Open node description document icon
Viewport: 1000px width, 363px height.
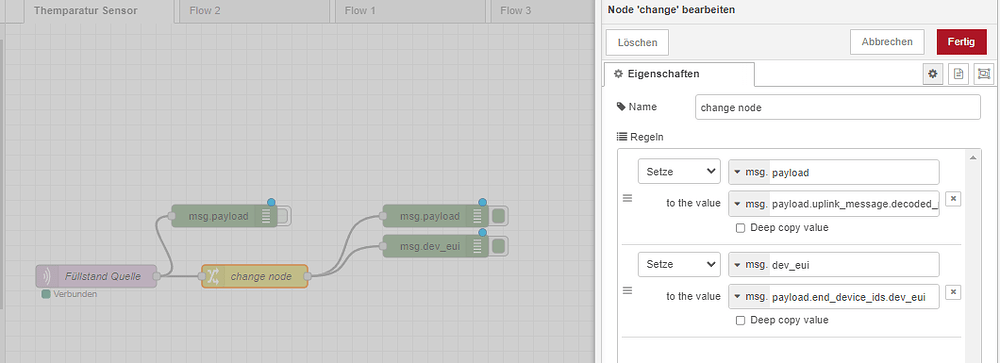[958, 74]
